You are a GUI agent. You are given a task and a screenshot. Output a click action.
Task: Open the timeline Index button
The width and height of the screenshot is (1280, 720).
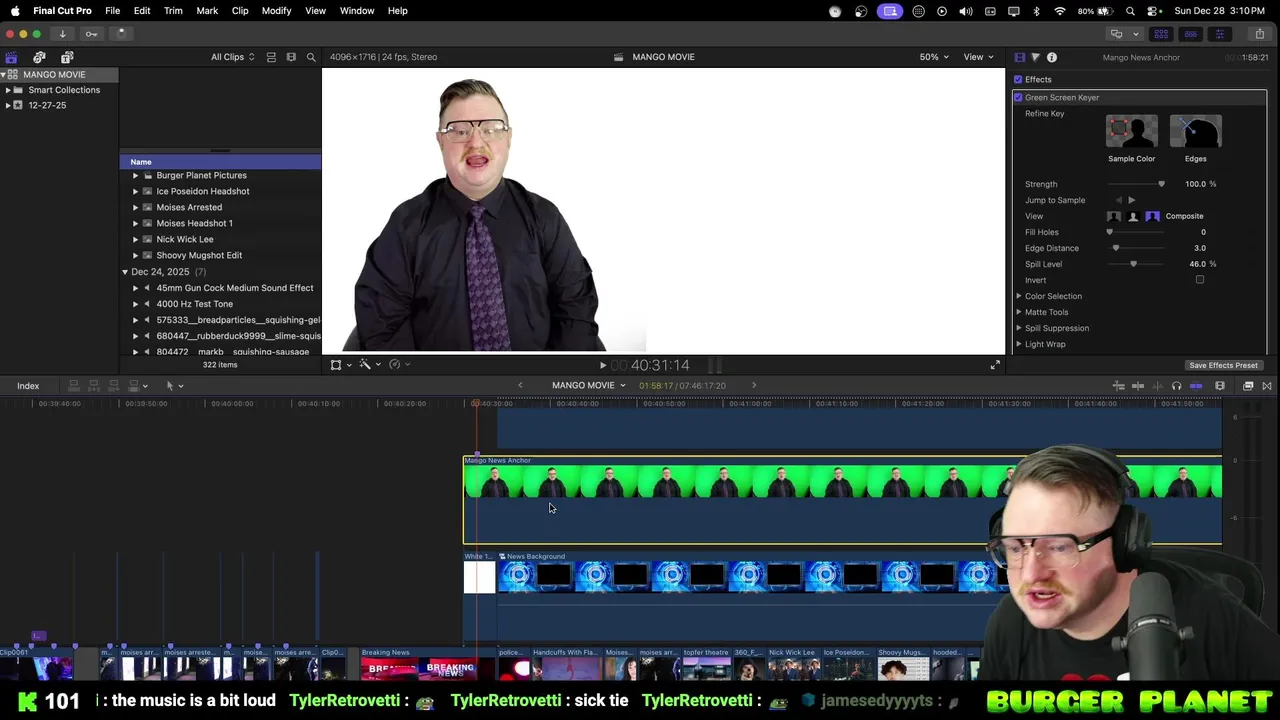28,386
